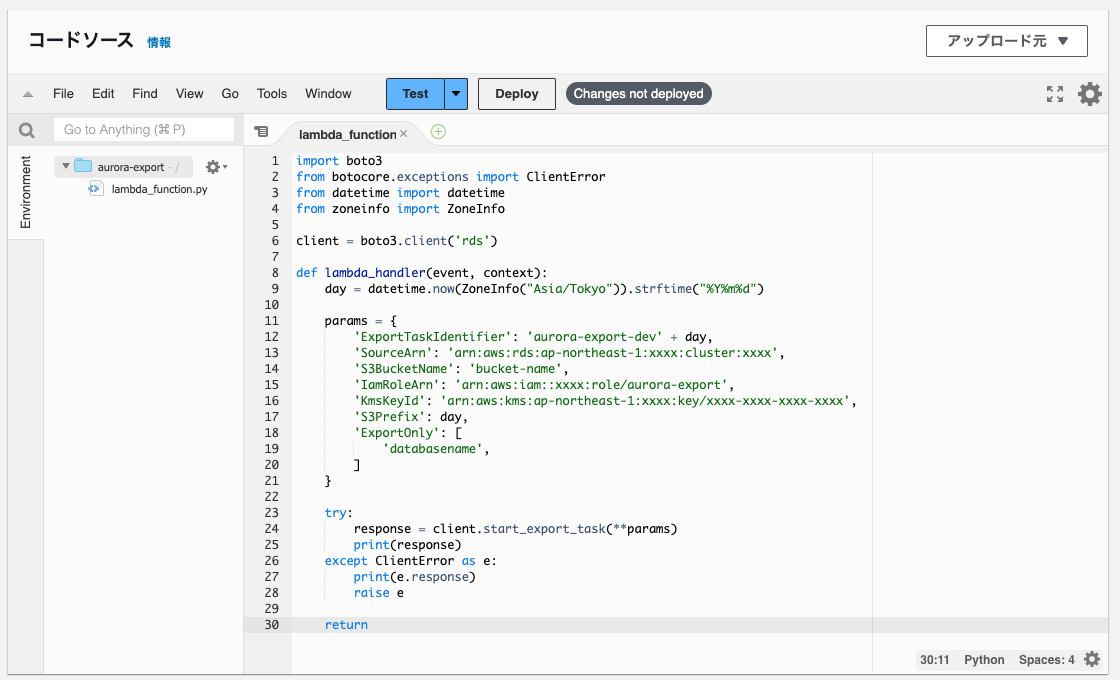Collapse the aurora-export folder tree
The height and width of the screenshot is (680, 1120).
tap(66, 167)
